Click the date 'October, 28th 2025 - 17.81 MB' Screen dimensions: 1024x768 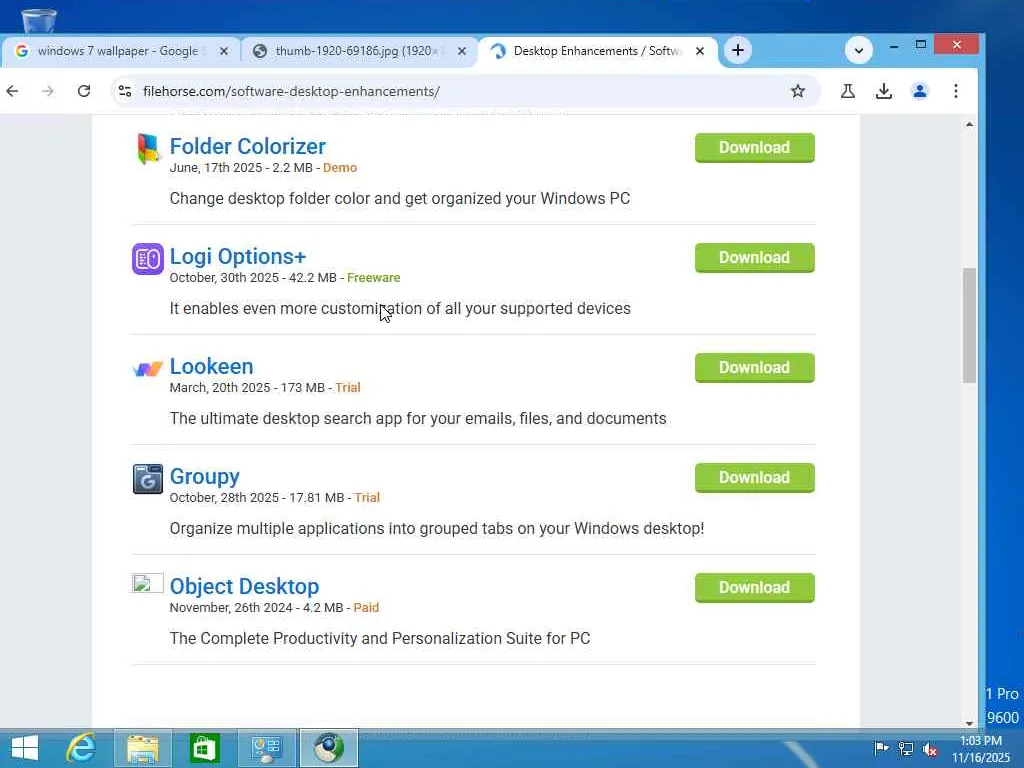click(257, 498)
